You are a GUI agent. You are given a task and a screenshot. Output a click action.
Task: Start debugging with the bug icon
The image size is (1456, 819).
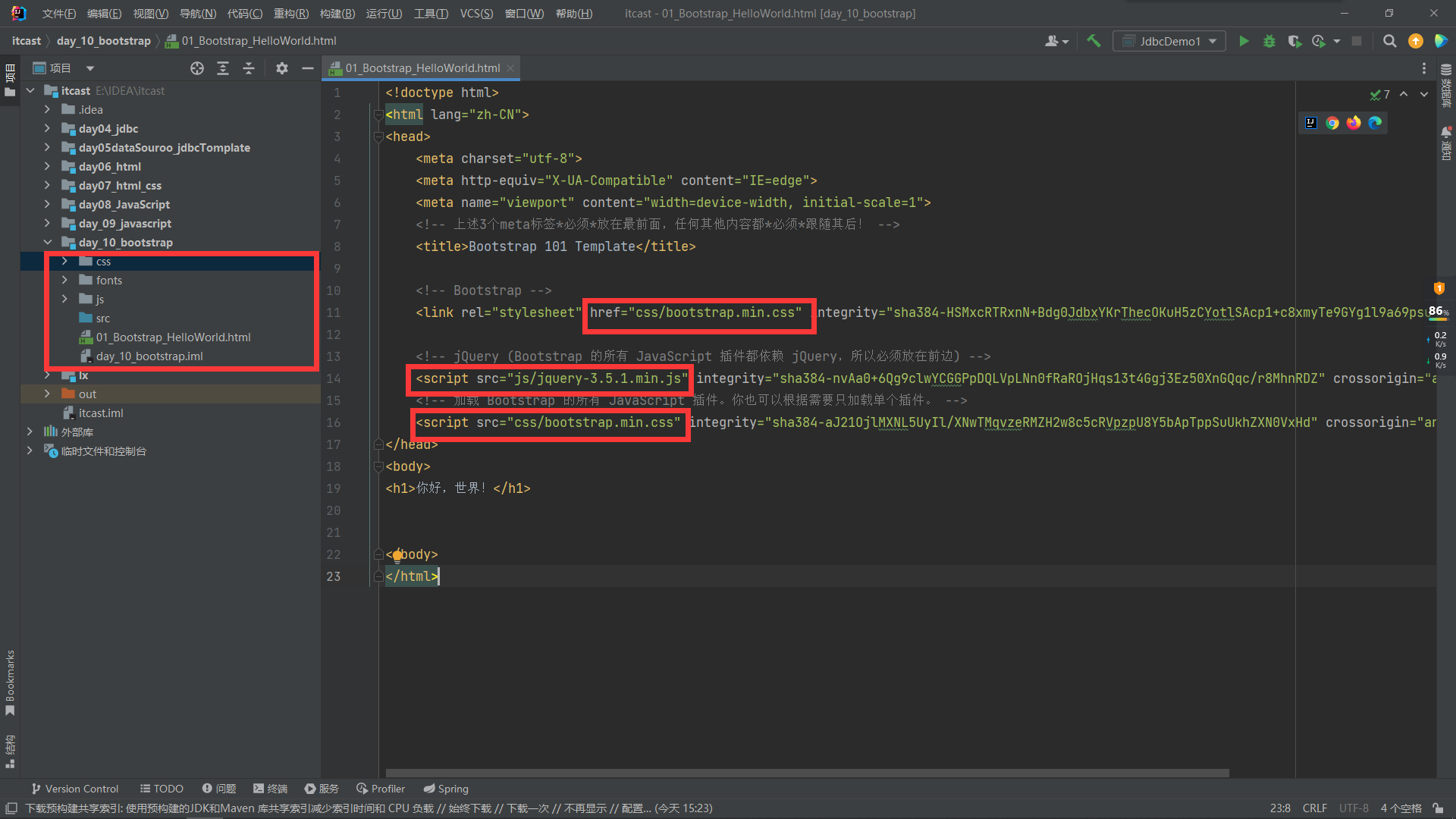click(1269, 41)
